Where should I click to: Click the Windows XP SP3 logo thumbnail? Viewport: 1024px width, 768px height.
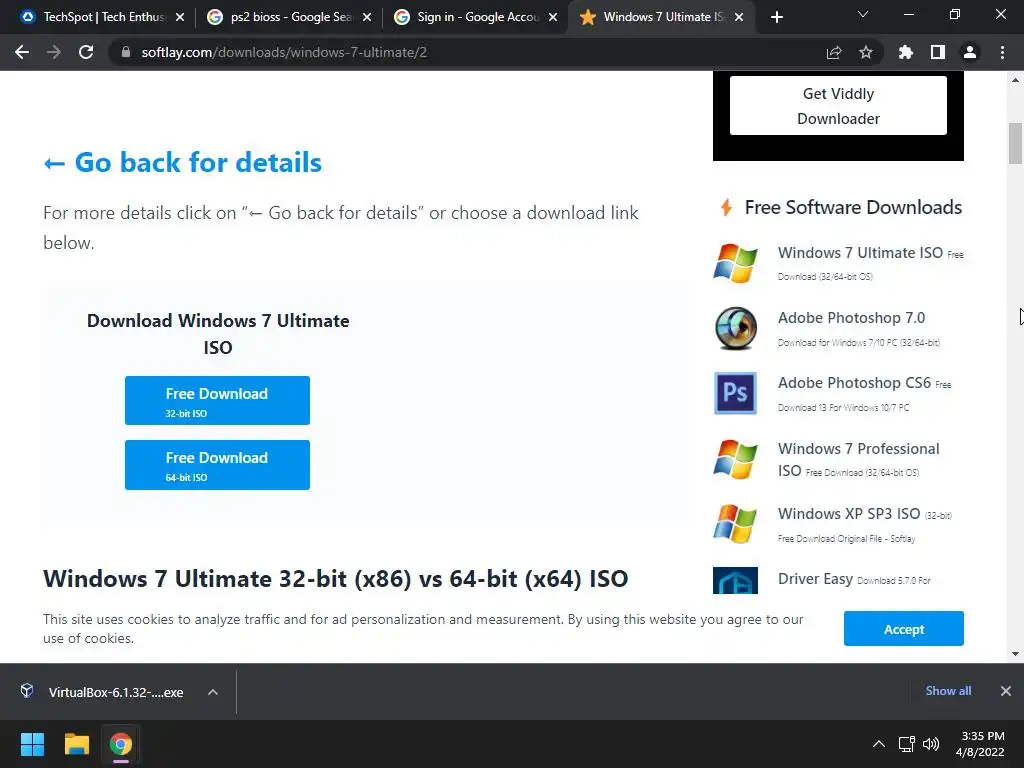tap(735, 524)
